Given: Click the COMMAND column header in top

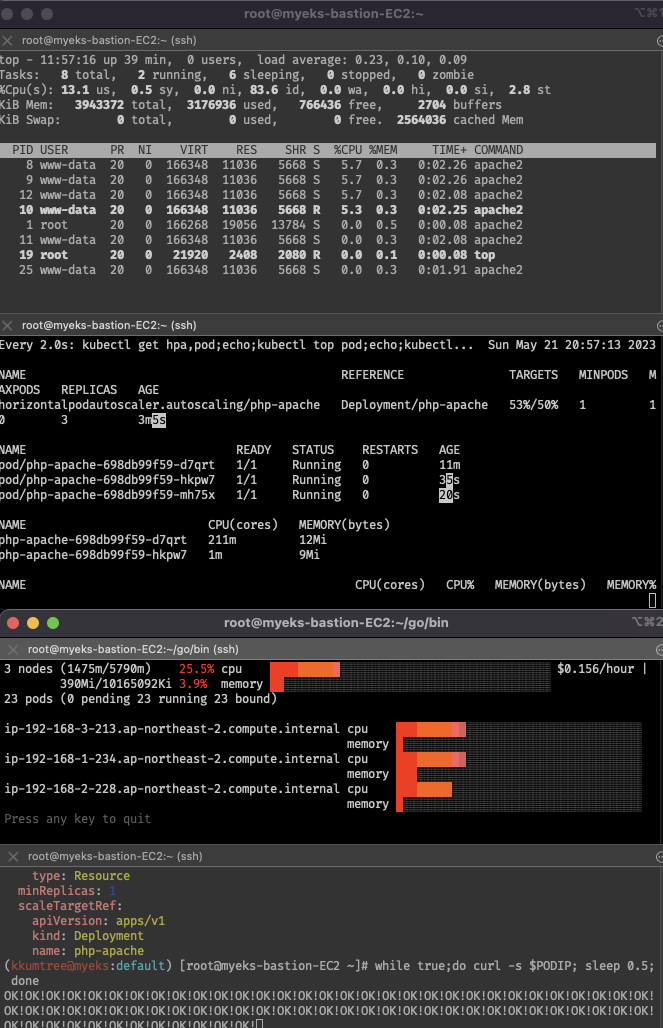Looking at the screenshot, I should (498, 150).
